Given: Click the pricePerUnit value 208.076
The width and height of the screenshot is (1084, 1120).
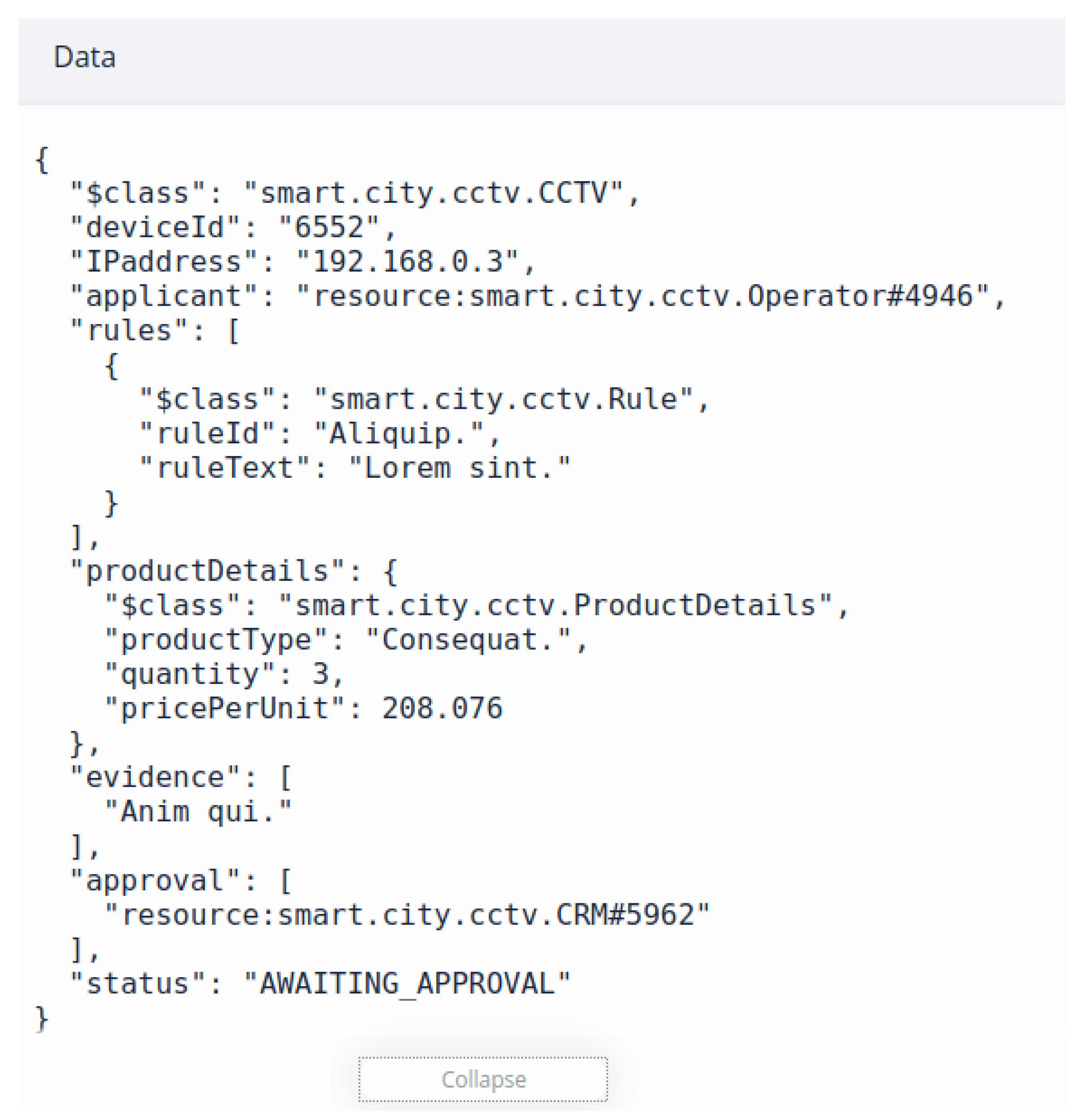Looking at the screenshot, I should (x=442, y=709).
